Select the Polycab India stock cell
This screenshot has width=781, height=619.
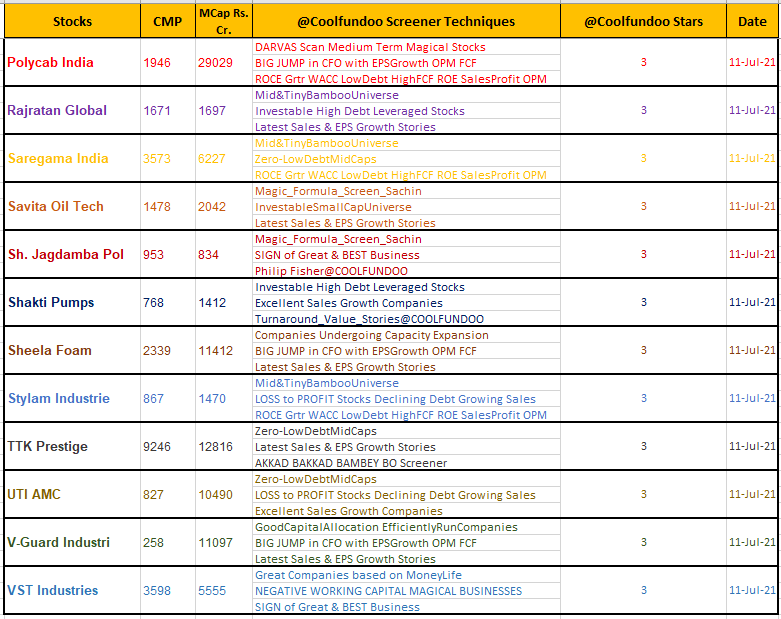(72, 63)
